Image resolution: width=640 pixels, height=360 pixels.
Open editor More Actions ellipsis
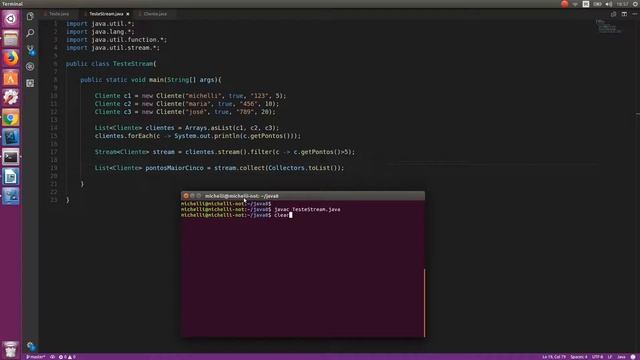635,14
